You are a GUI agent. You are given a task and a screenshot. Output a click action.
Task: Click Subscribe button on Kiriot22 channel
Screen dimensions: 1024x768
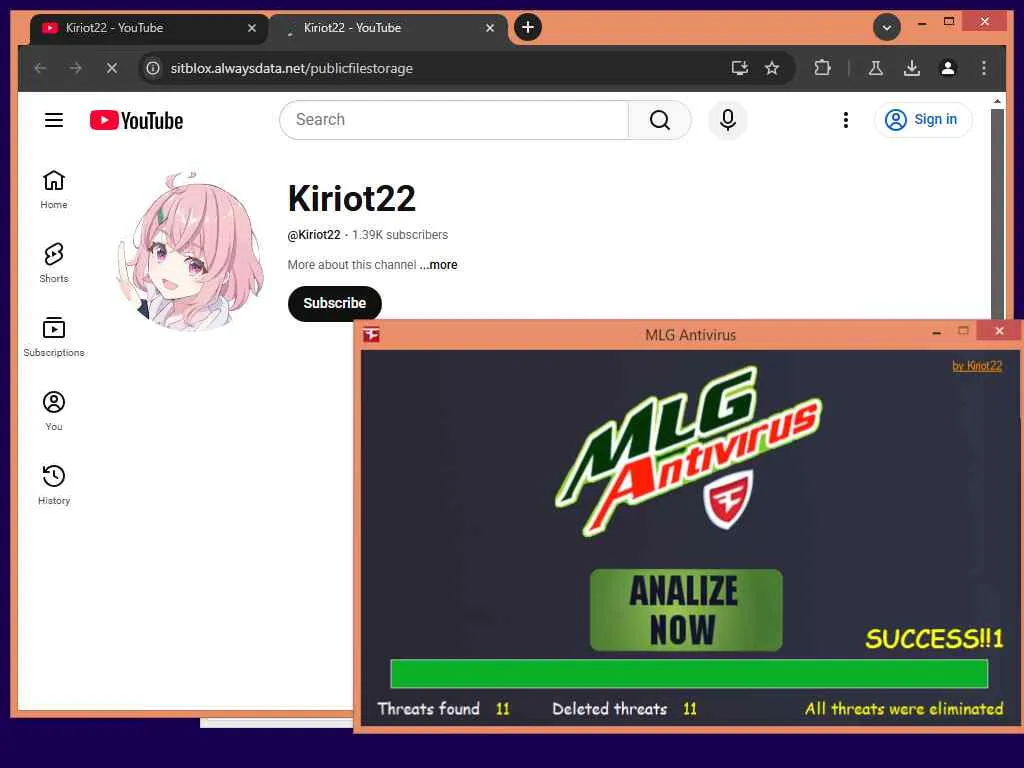(x=334, y=304)
